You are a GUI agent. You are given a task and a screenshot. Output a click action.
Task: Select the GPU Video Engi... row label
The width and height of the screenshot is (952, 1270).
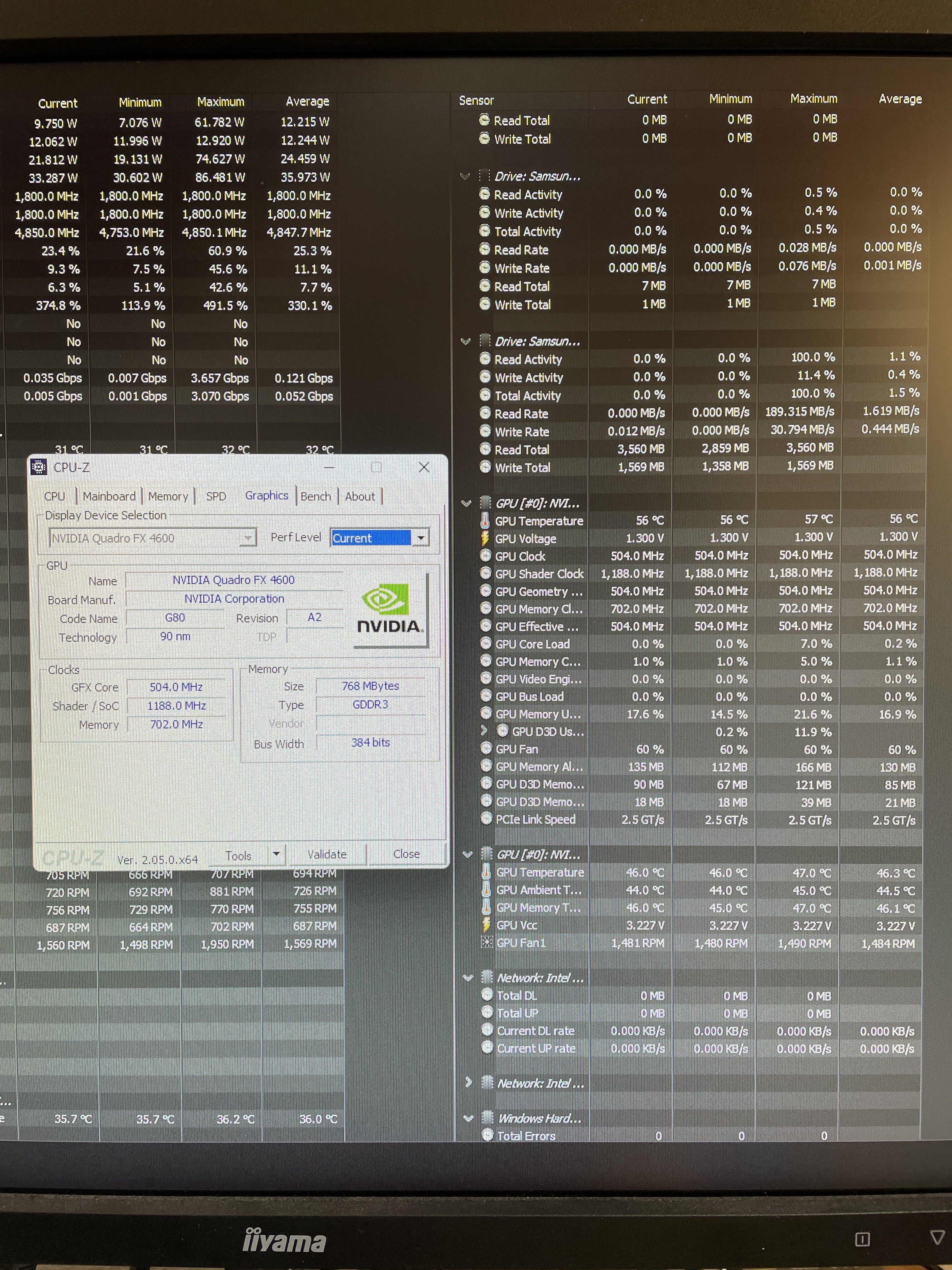coord(538,679)
